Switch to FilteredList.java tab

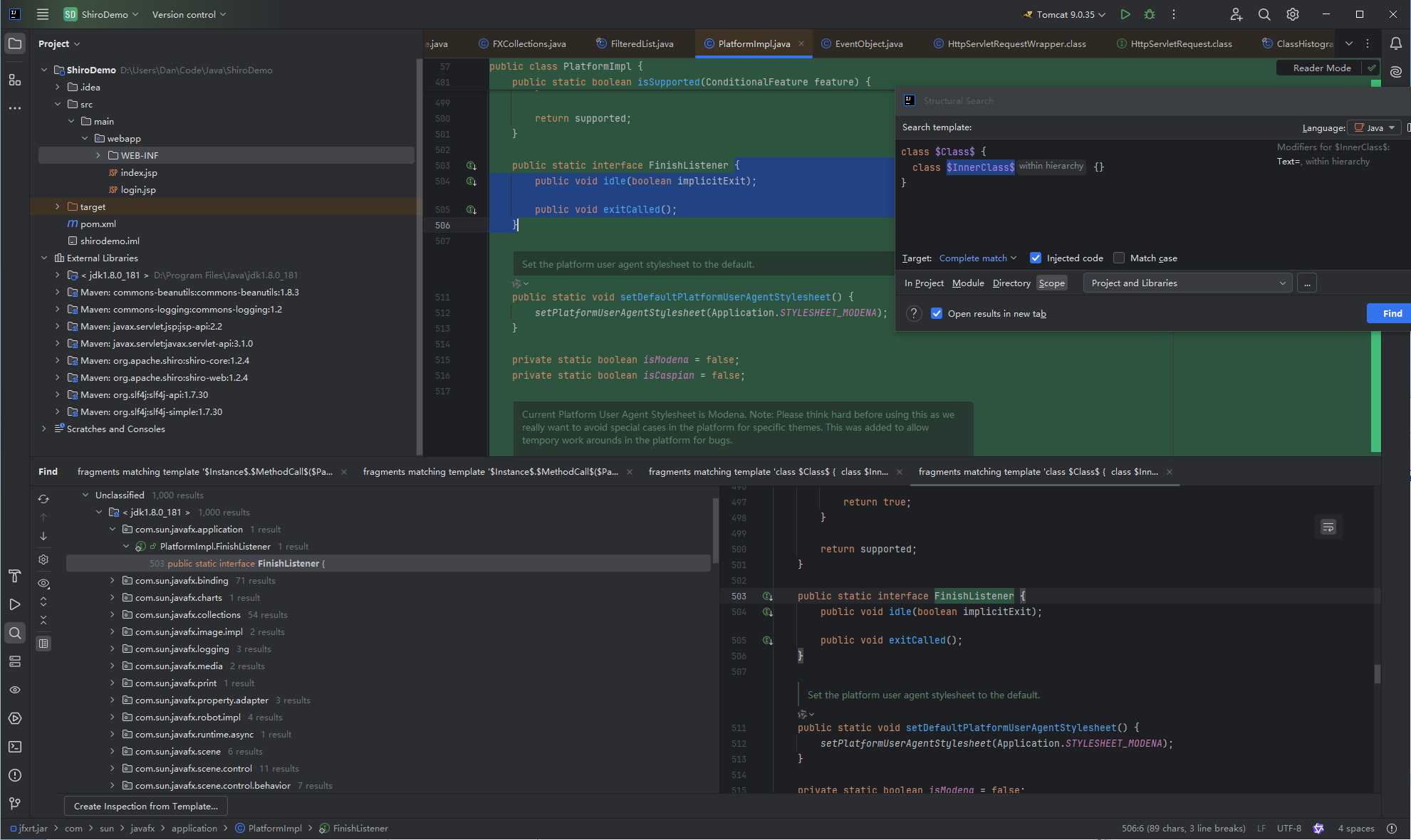(x=635, y=43)
